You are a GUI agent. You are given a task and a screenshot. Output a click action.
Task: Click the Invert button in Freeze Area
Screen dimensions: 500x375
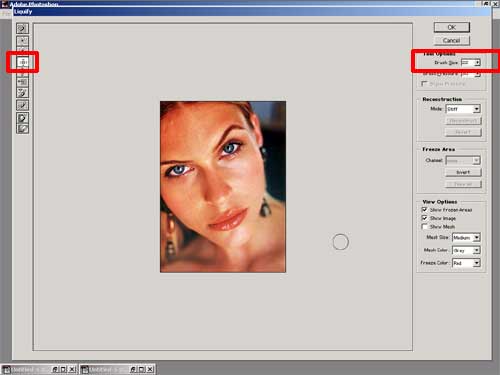(x=463, y=172)
